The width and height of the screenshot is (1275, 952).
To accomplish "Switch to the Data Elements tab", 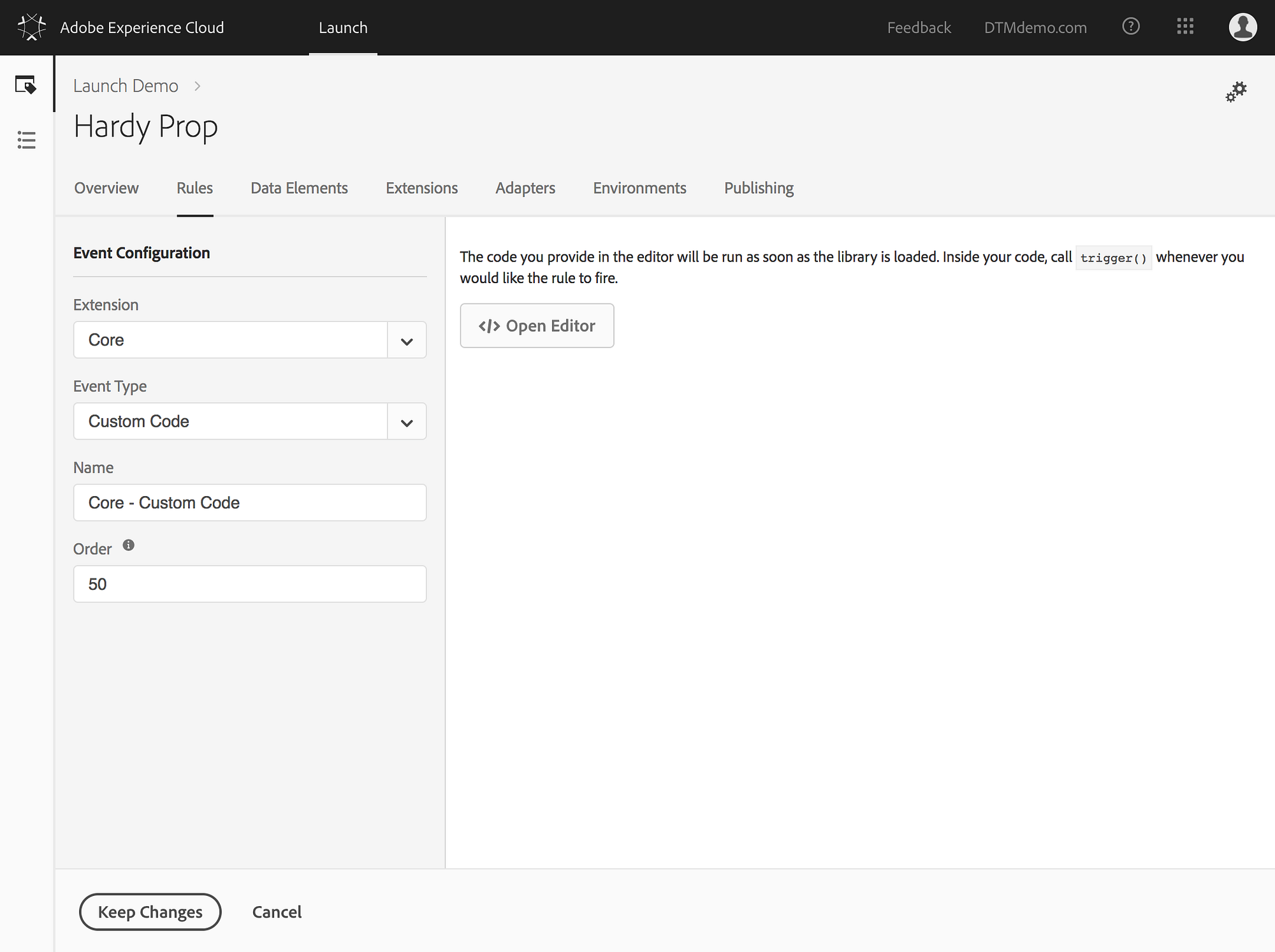I will point(299,188).
